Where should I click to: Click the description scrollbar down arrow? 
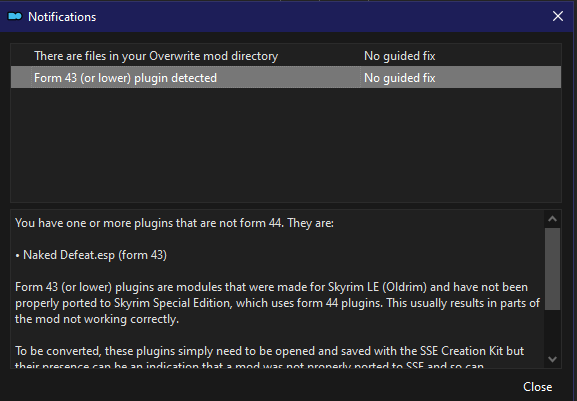[552, 359]
